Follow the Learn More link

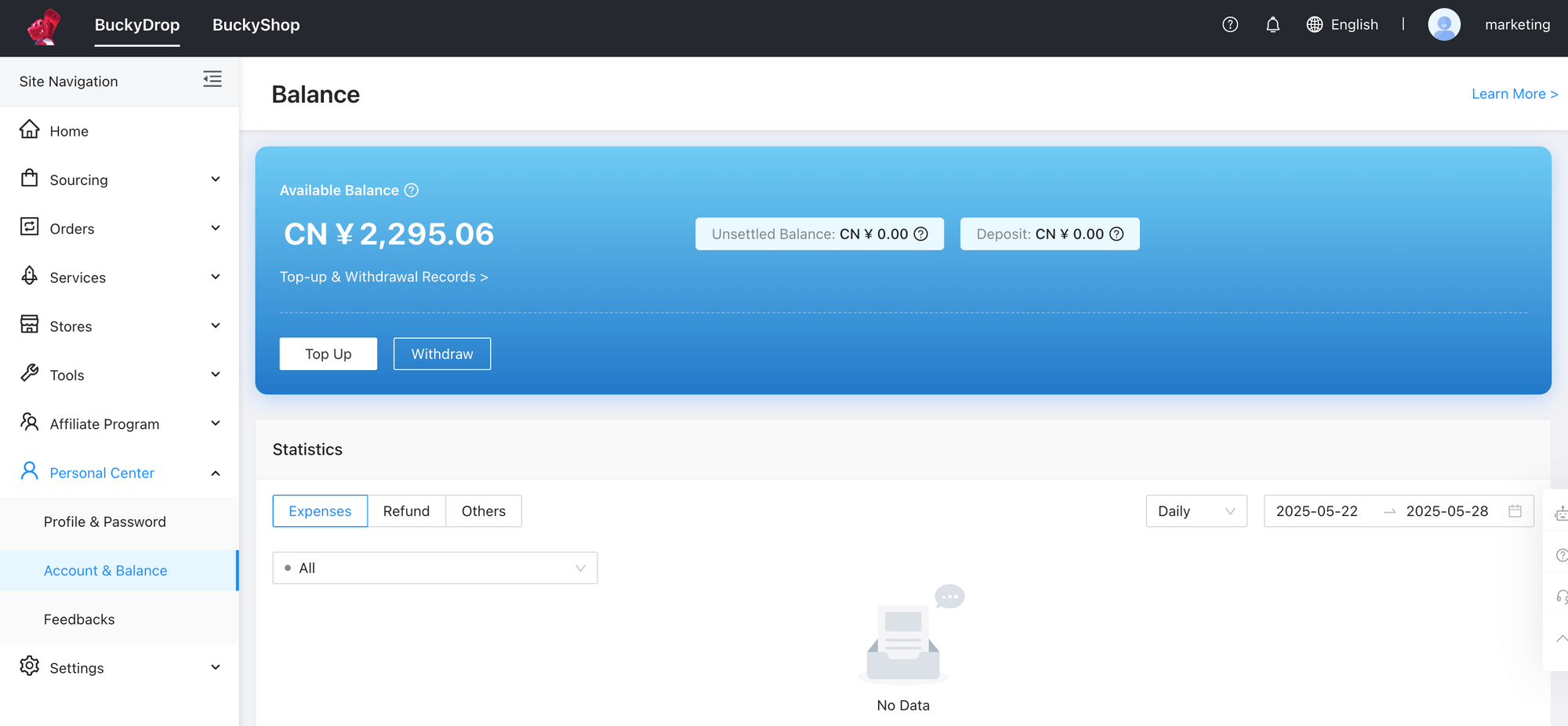coord(1514,93)
